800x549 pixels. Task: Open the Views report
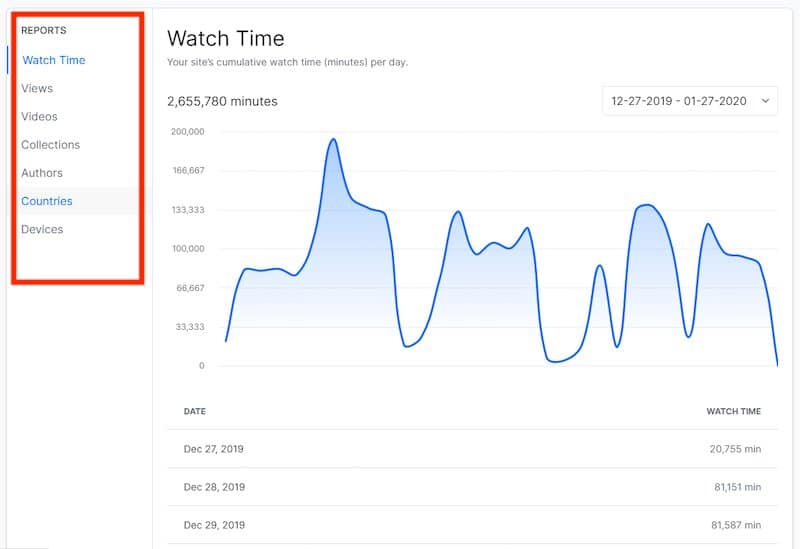click(x=37, y=88)
